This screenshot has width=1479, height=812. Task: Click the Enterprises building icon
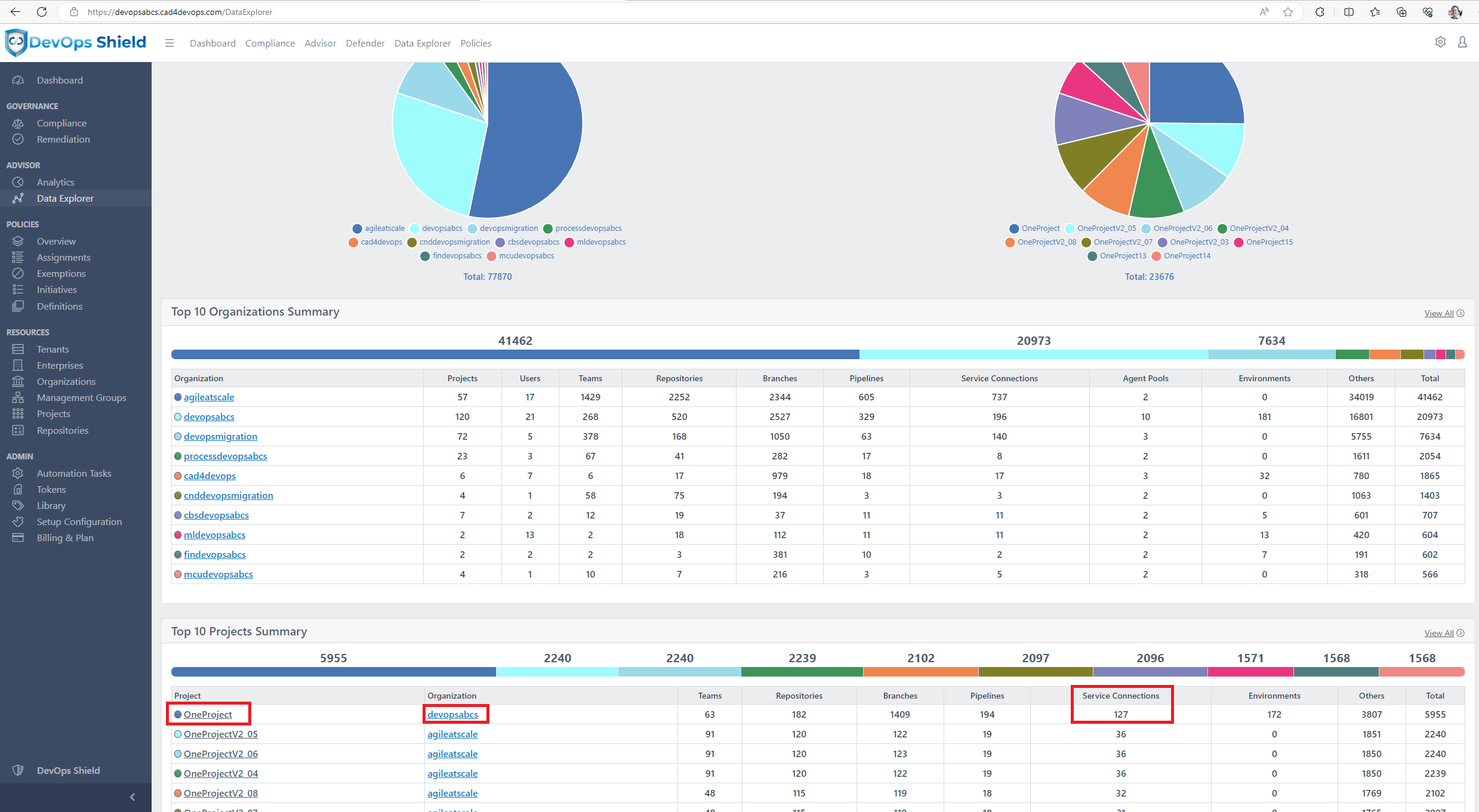click(19, 365)
